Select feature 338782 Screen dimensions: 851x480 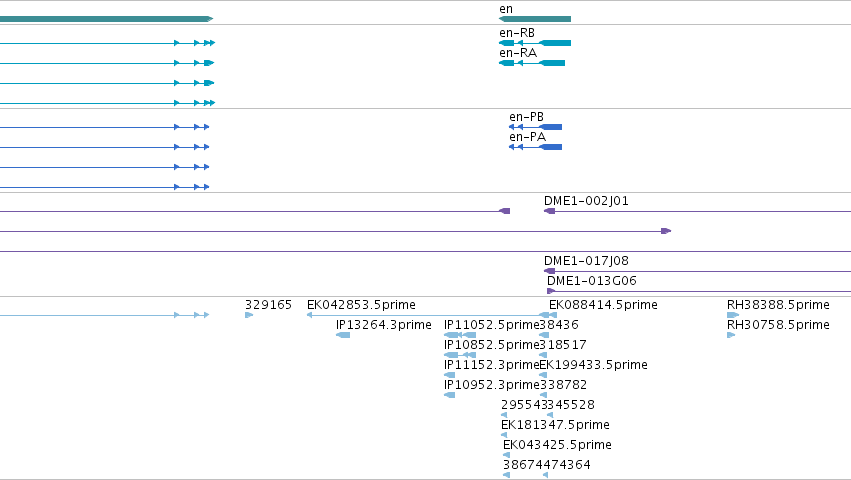point(543,395)
